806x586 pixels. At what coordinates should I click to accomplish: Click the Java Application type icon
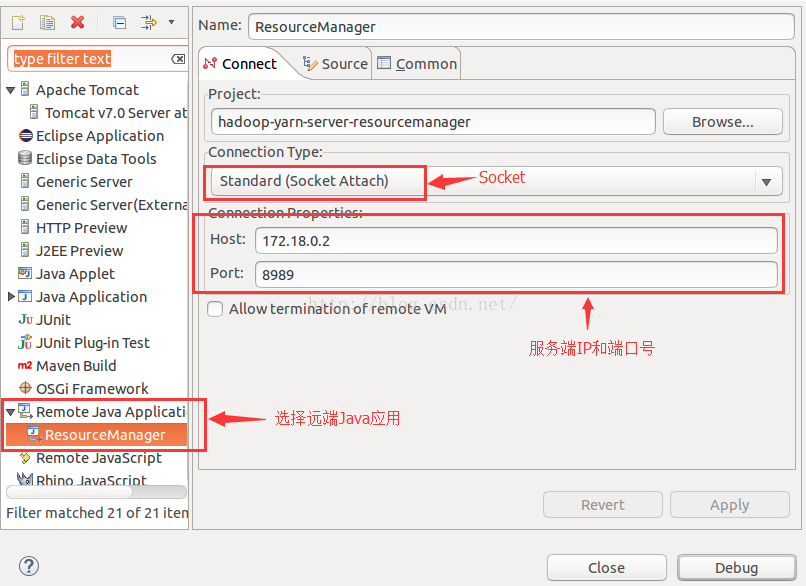[x=25, y=297]
